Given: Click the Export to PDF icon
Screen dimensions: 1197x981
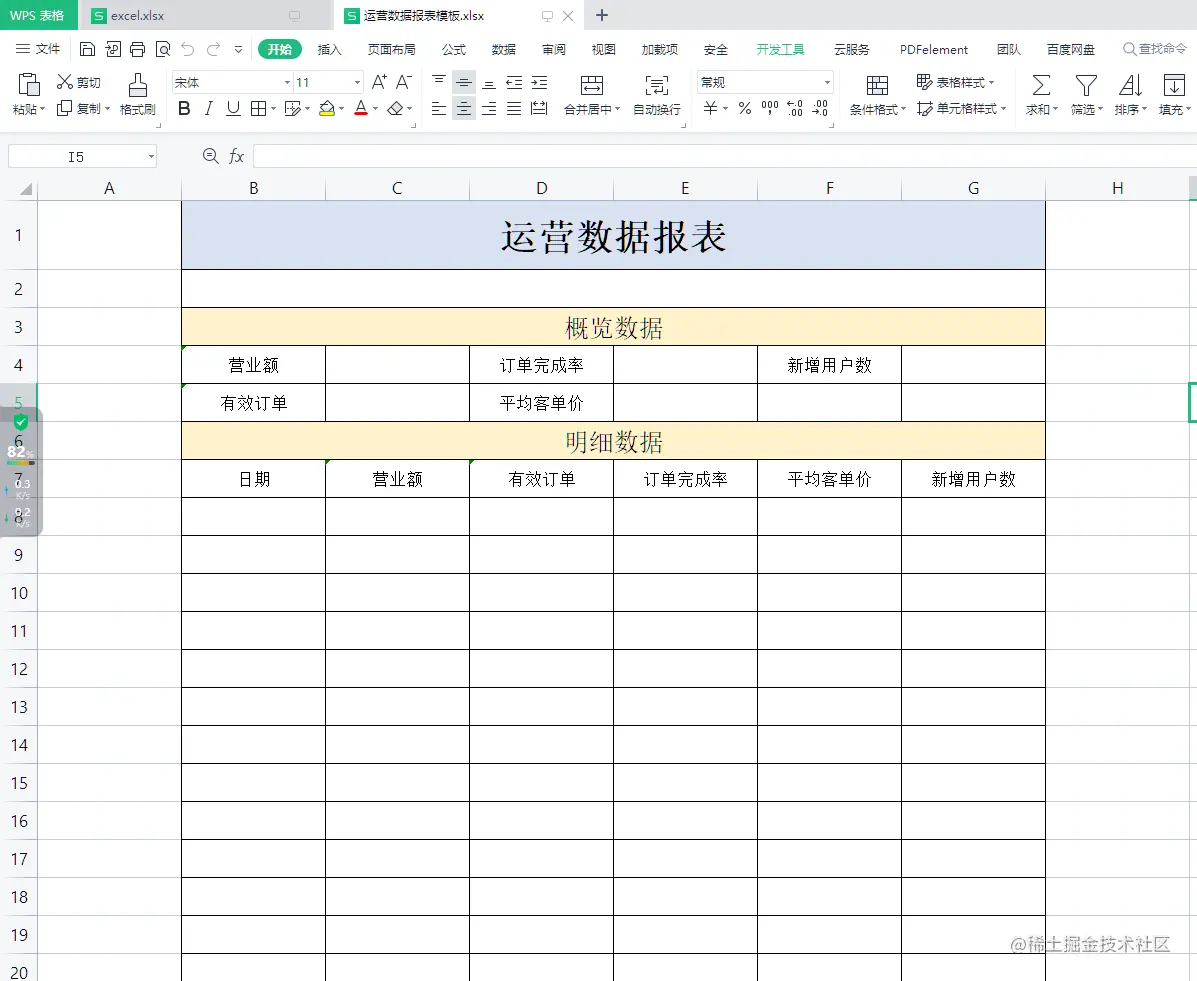Looking at the screenshot, I should tap(113, 50).
